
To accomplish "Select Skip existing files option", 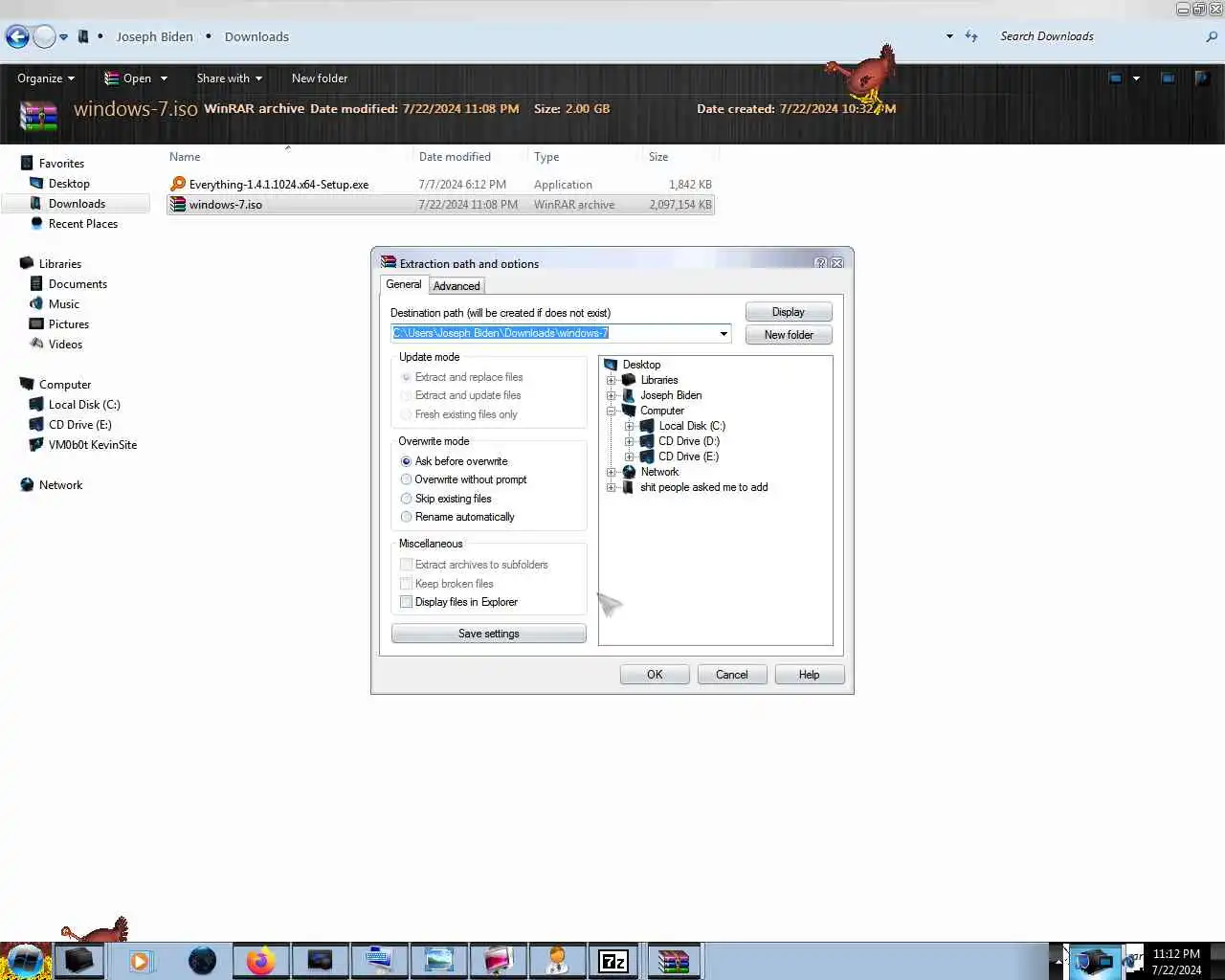I will 406,499.
